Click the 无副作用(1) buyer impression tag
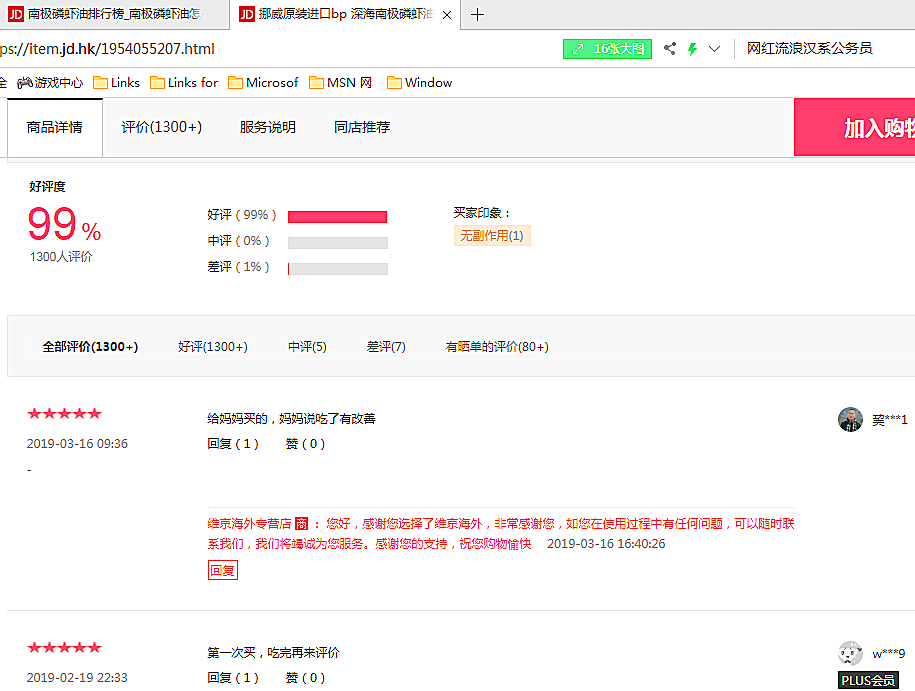 [x=491, y=236]
